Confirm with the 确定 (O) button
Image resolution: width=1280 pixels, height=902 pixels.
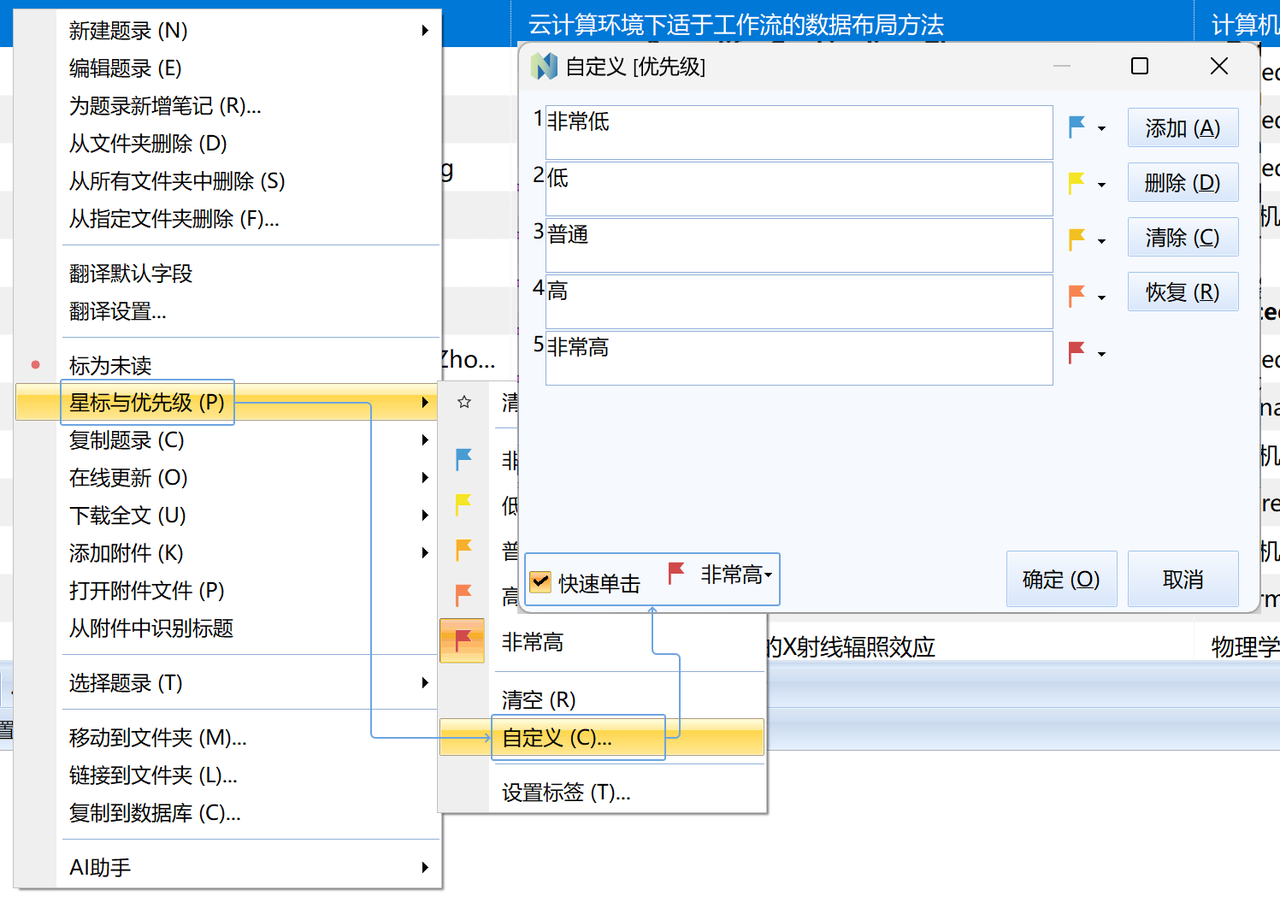(1061, 579)
